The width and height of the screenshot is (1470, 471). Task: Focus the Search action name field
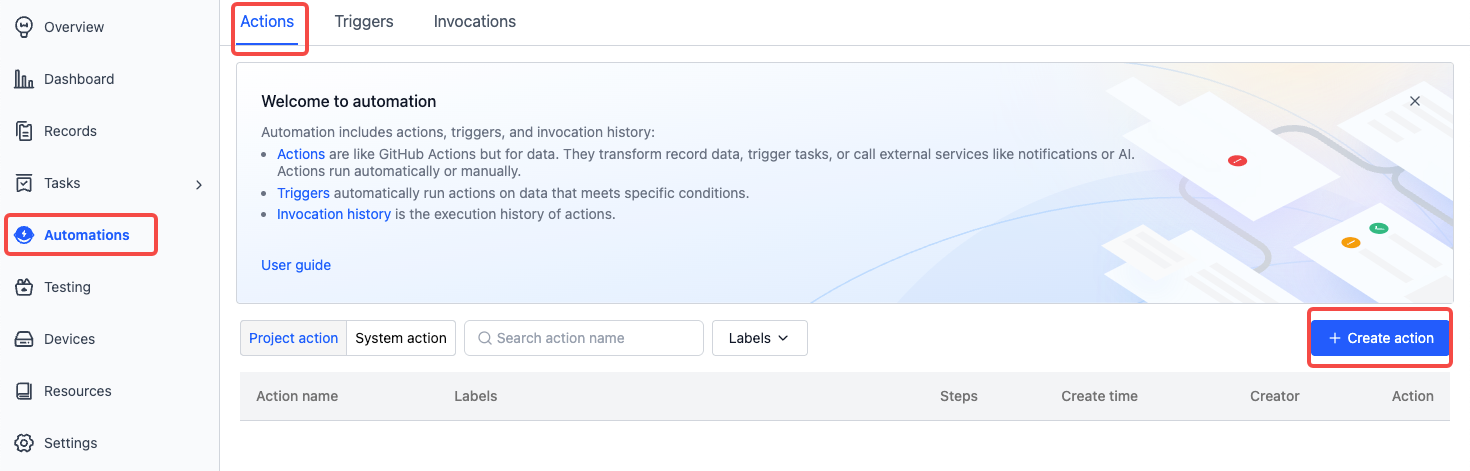tap(584, 338)
